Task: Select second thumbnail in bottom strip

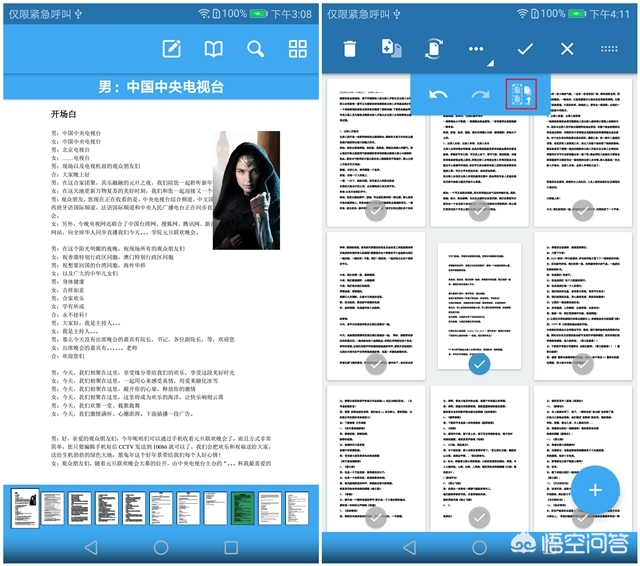Action: click(x=52, y=508)
